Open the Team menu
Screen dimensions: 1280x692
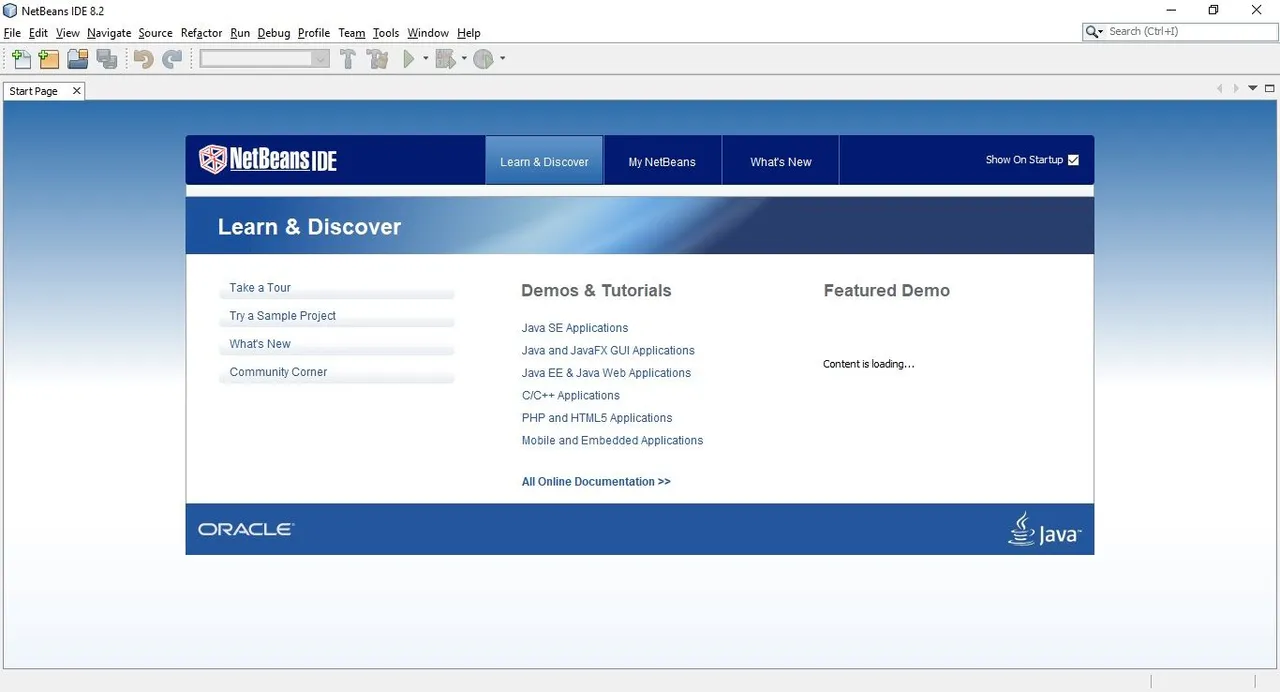coord(352,33)
